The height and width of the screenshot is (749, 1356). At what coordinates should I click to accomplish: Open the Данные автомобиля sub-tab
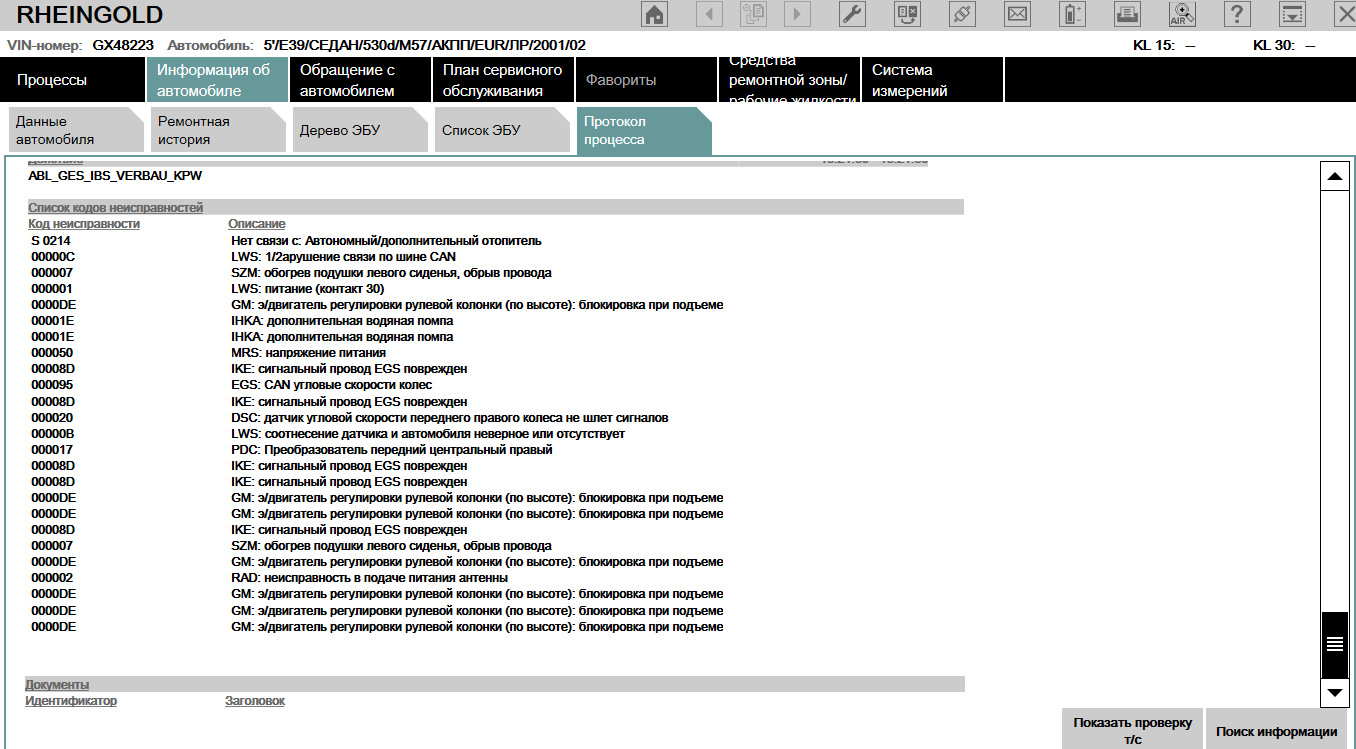[x=77, y=130]
